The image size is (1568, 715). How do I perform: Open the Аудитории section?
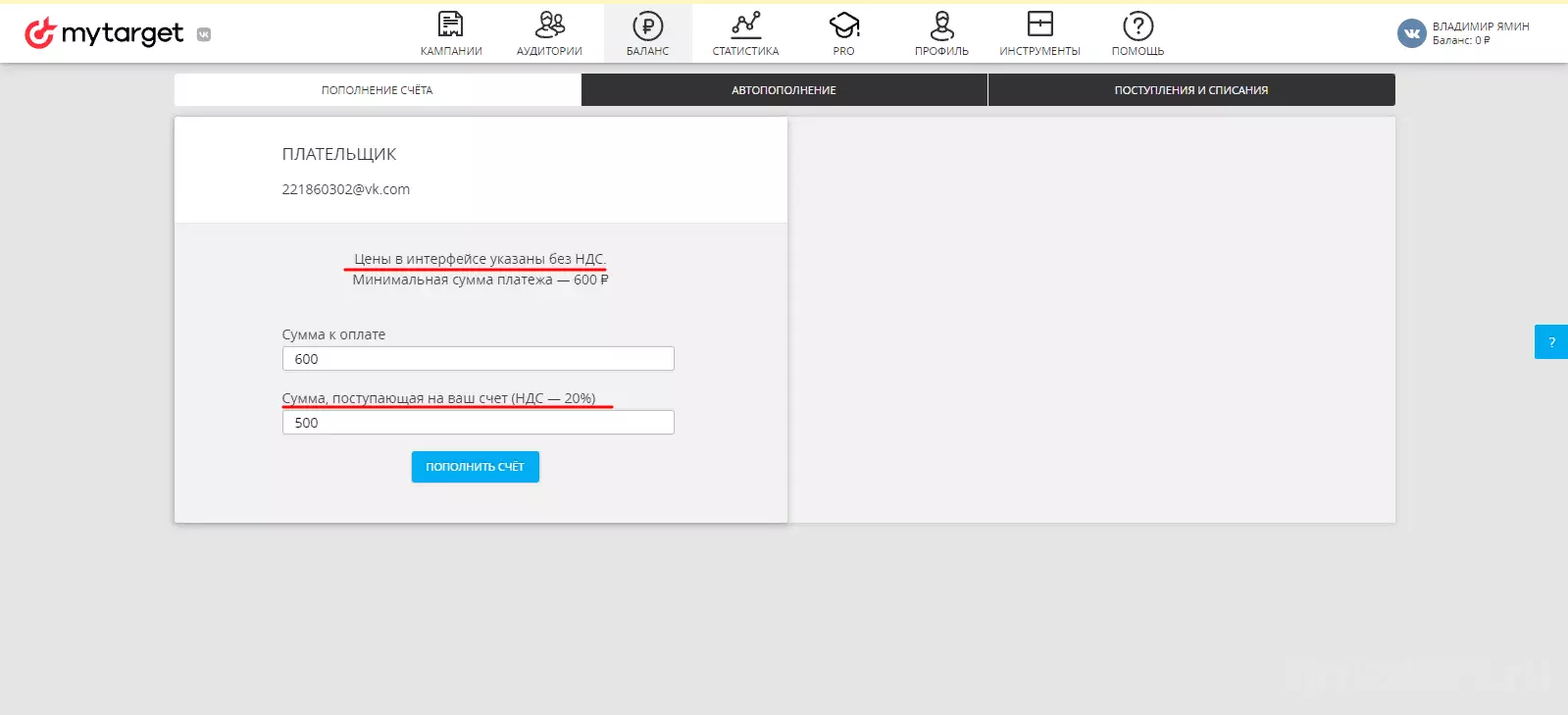[549, 34]
